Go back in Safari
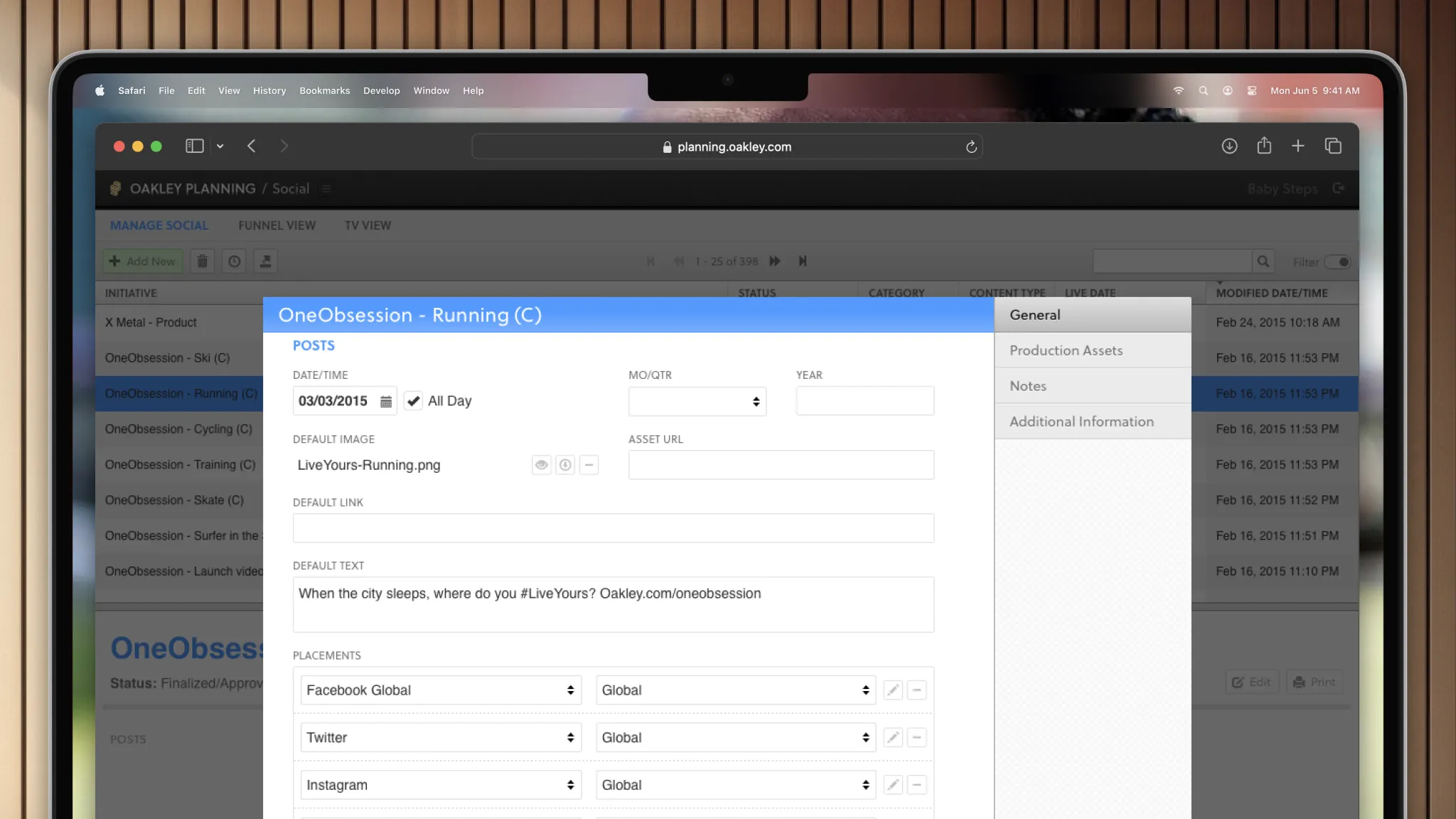 tap(251, 146)
